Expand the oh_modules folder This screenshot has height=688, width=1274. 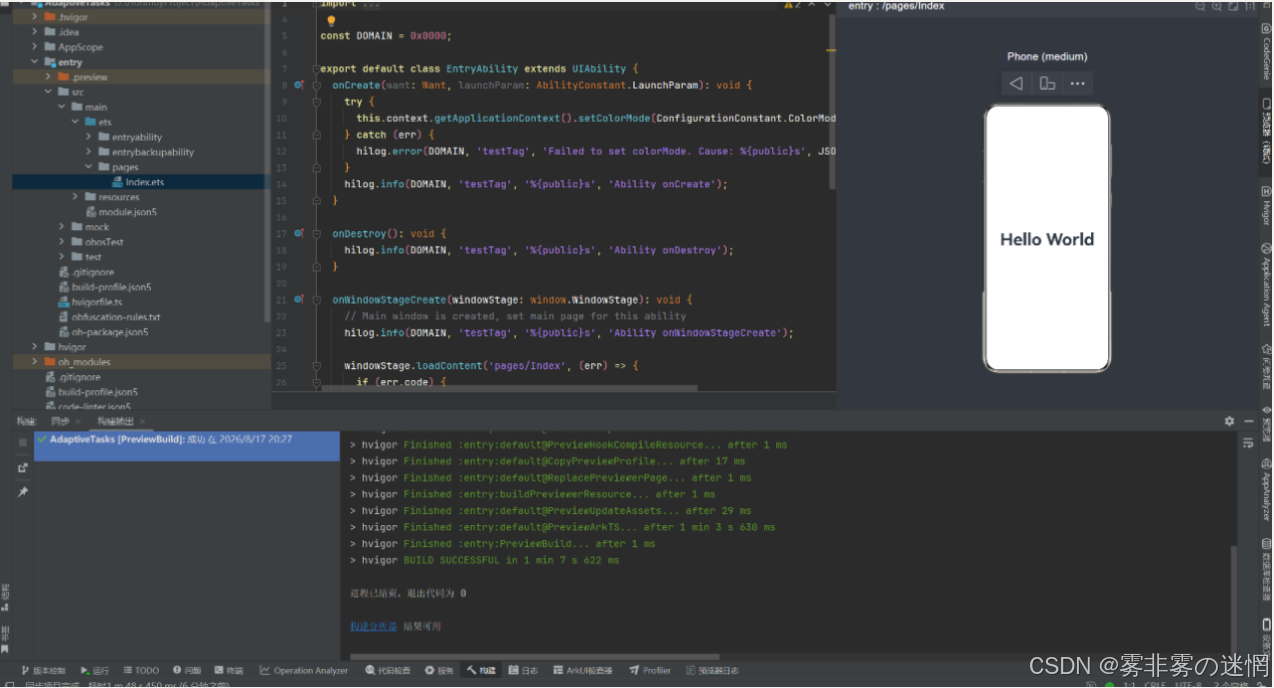[x=37, y=362]
